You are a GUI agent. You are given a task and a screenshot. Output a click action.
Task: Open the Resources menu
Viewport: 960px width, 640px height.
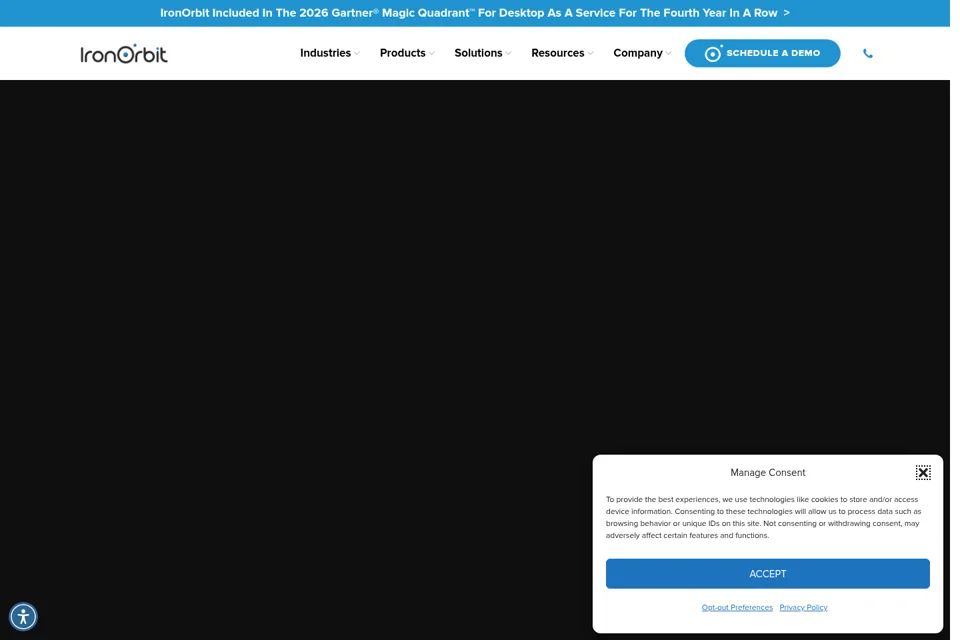558,53
